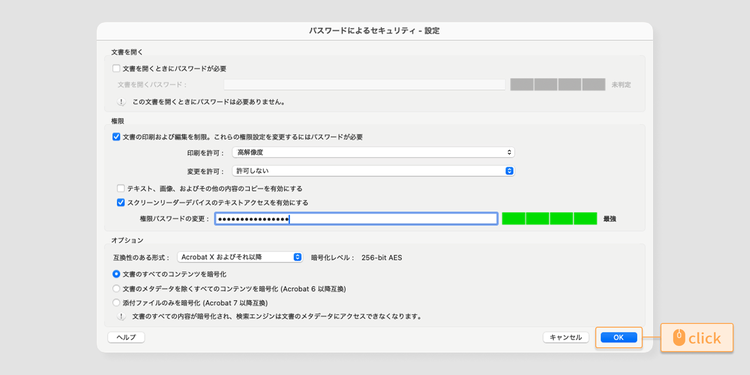The width and height of the screenshot is (750, 375).
Task: Click the green password strength meter
Action: [x=549, y=219]
